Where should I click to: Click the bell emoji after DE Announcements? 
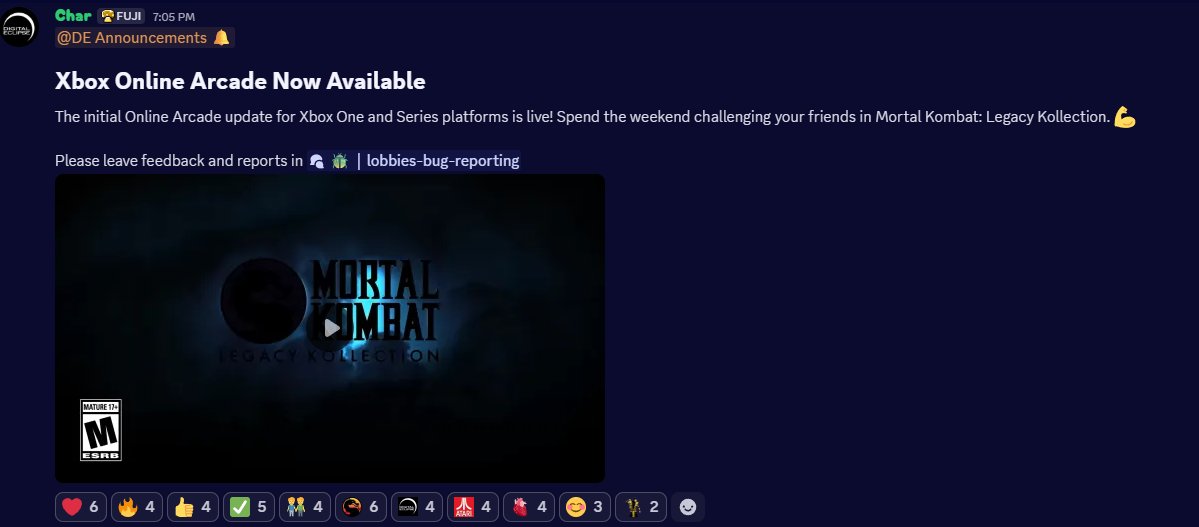(222, 37)
